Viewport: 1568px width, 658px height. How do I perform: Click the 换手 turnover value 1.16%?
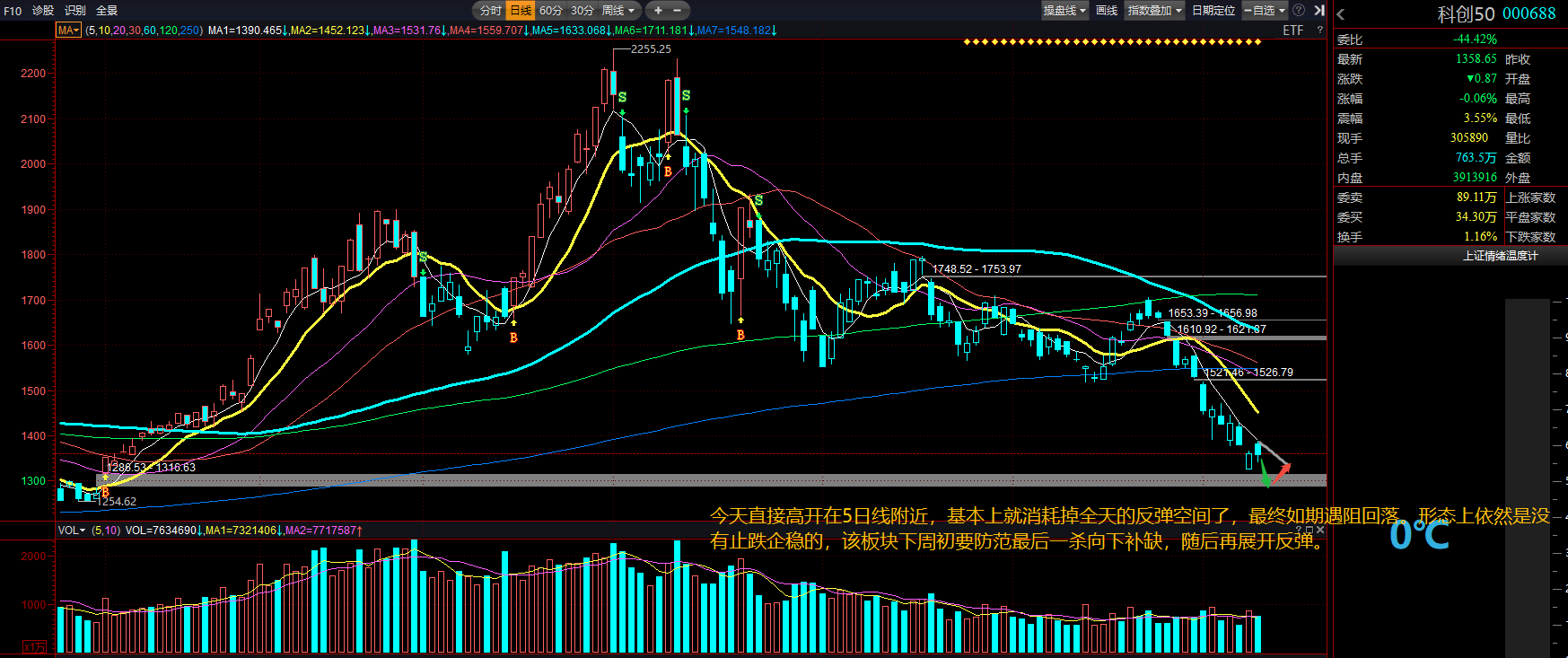coord(1480,237)
